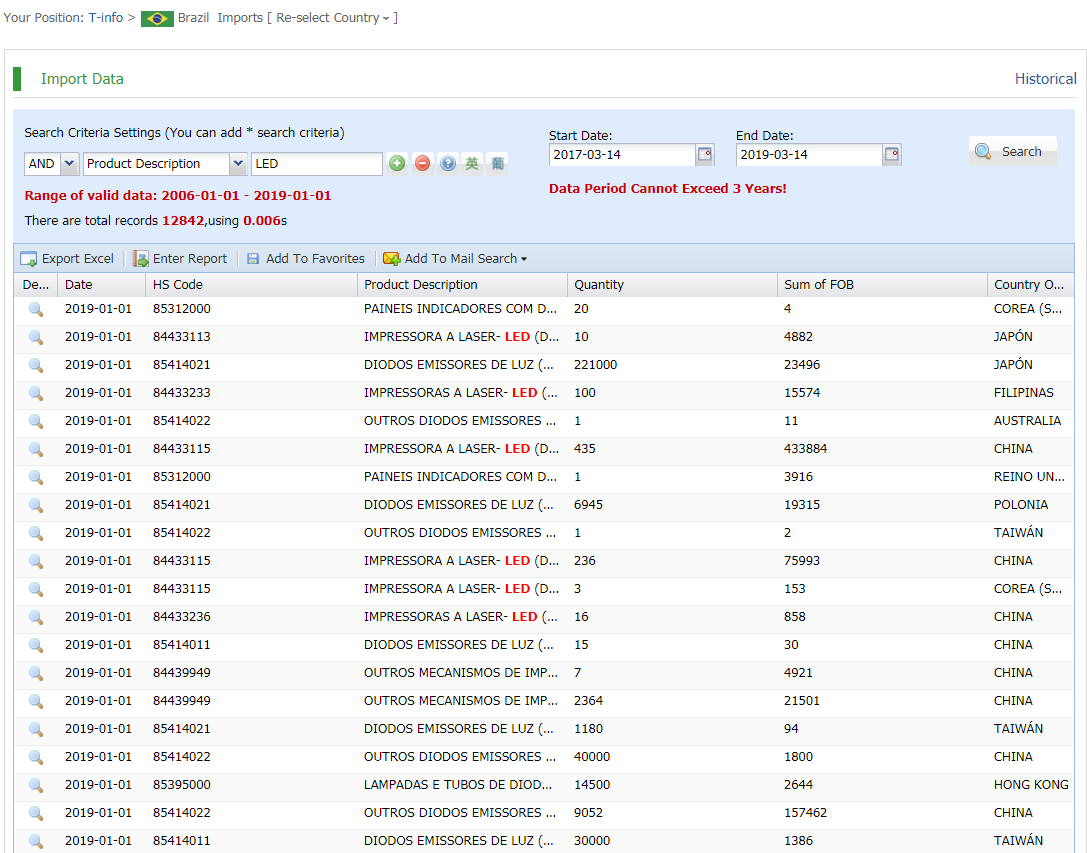The height and width of the screenshot is (853, 1087).
Task: View details of the AUSTRALIA record
Action: 36,422
